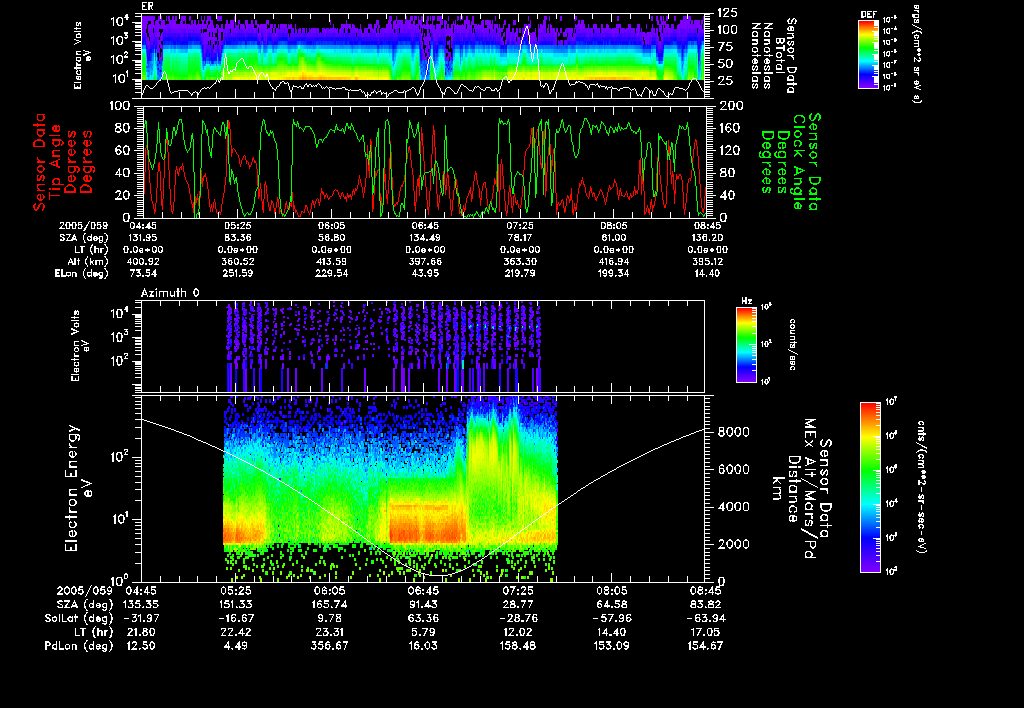Click the ELon value 73.54
1024x708 pixels.
click(x=144, y=273)
